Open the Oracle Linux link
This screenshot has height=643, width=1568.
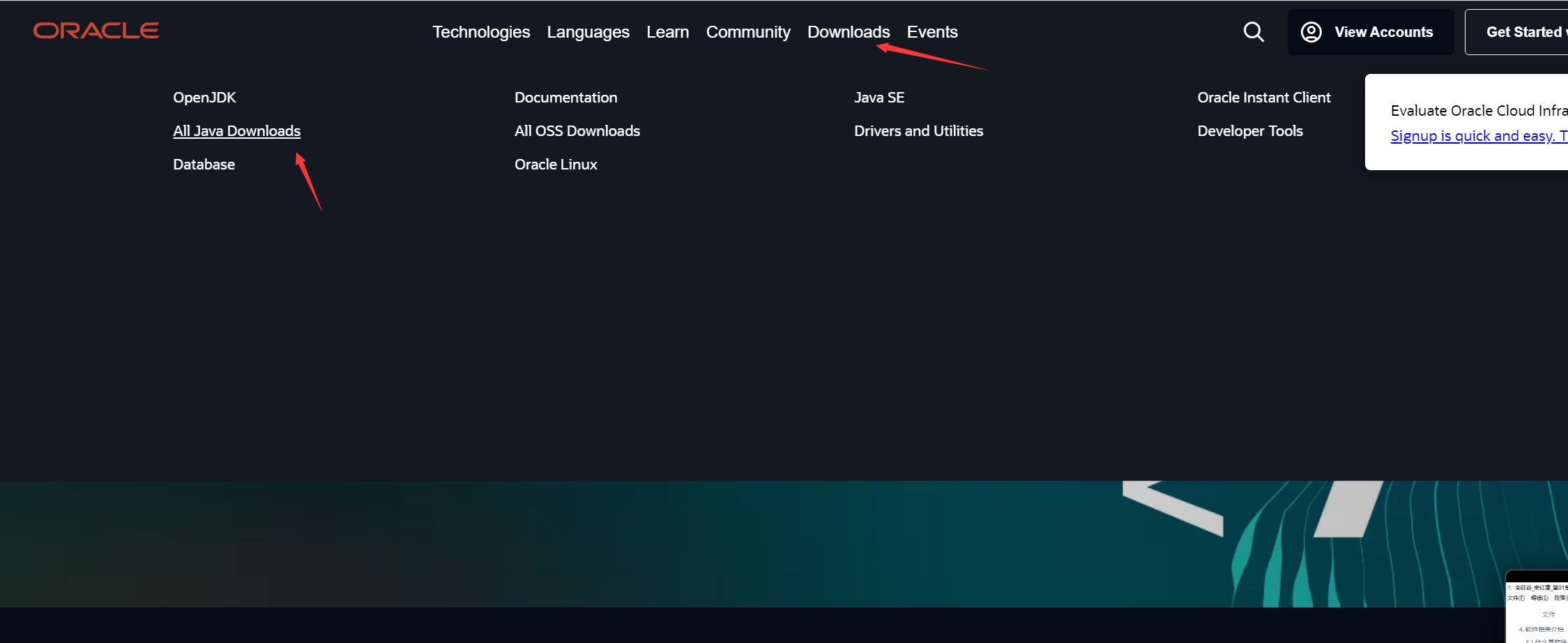click(556, 165)
